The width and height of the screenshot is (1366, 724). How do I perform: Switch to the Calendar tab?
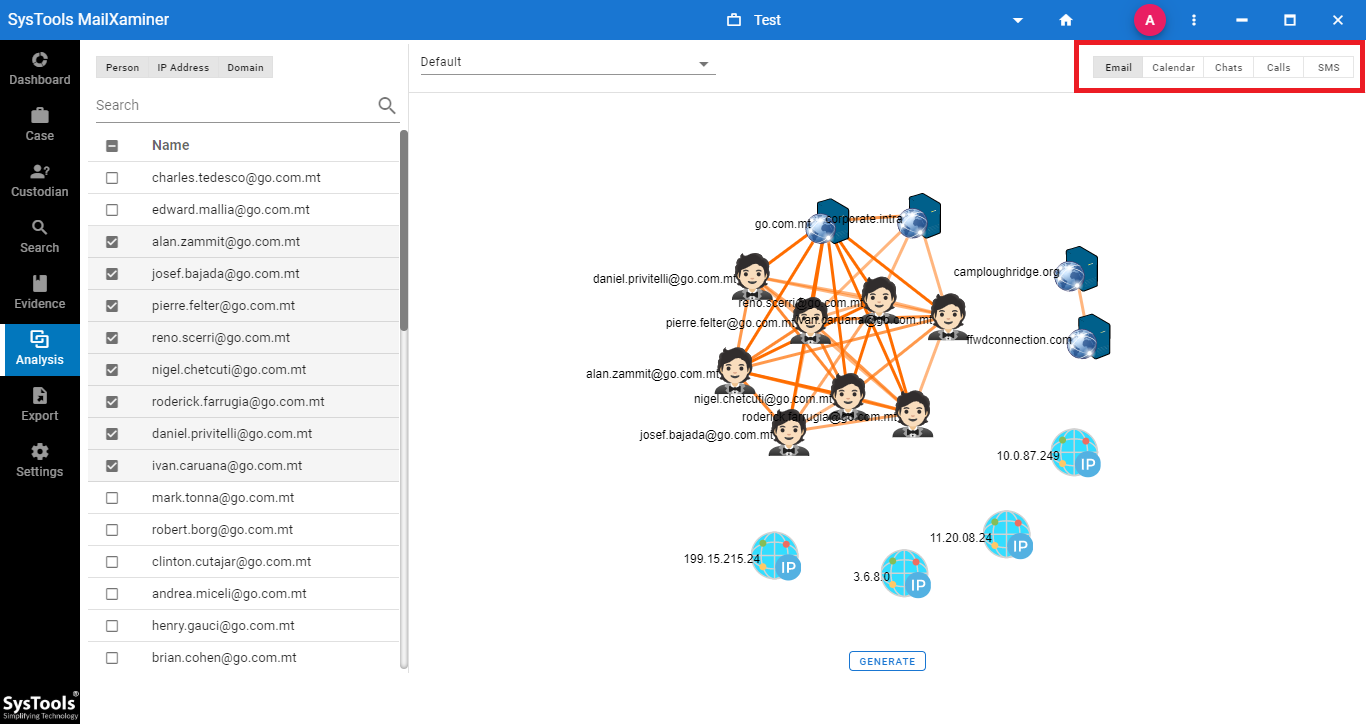click(x=1173, y=67)
